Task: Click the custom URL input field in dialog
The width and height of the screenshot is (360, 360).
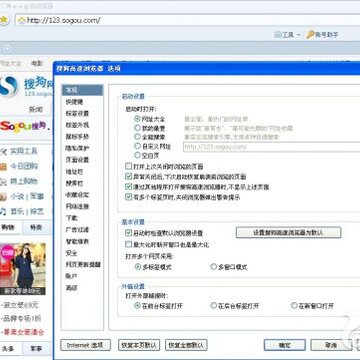Action: click(x=271, y=147)
